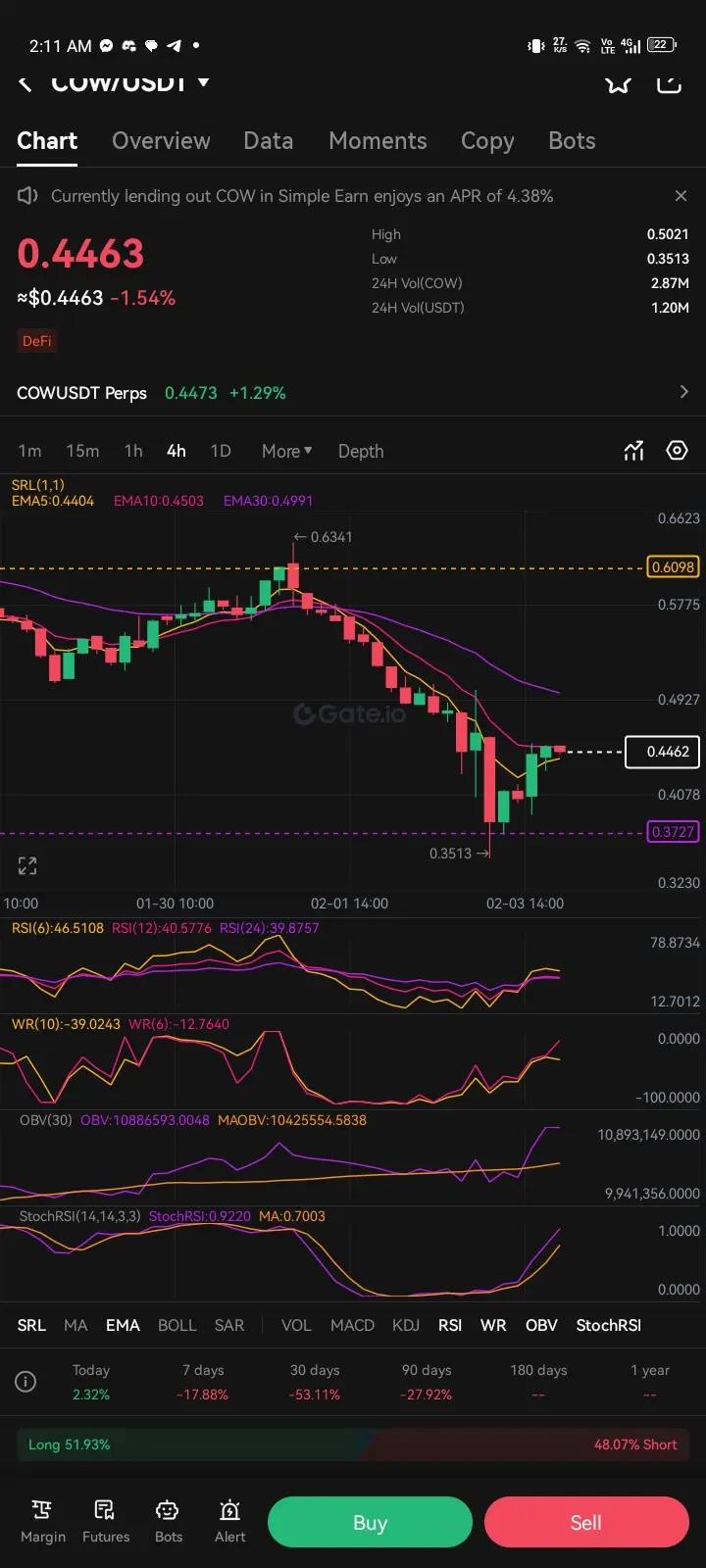Toggle the OBV sub-indicator

541,1325
